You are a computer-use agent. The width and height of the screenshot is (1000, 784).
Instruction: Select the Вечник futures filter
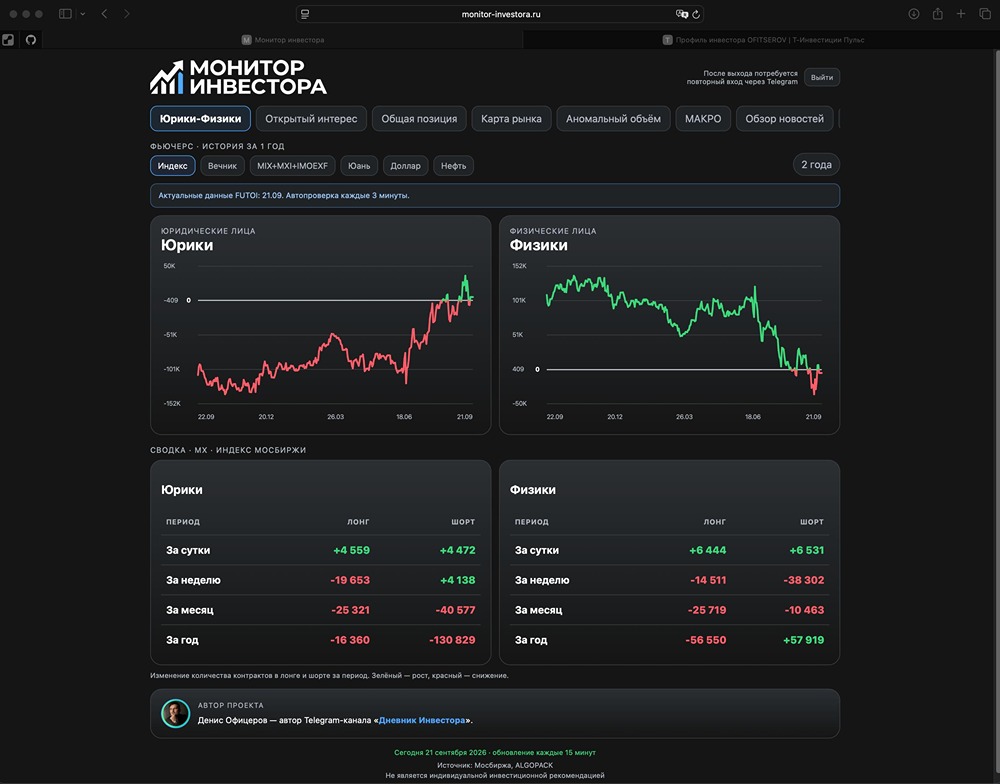(223, 166)
